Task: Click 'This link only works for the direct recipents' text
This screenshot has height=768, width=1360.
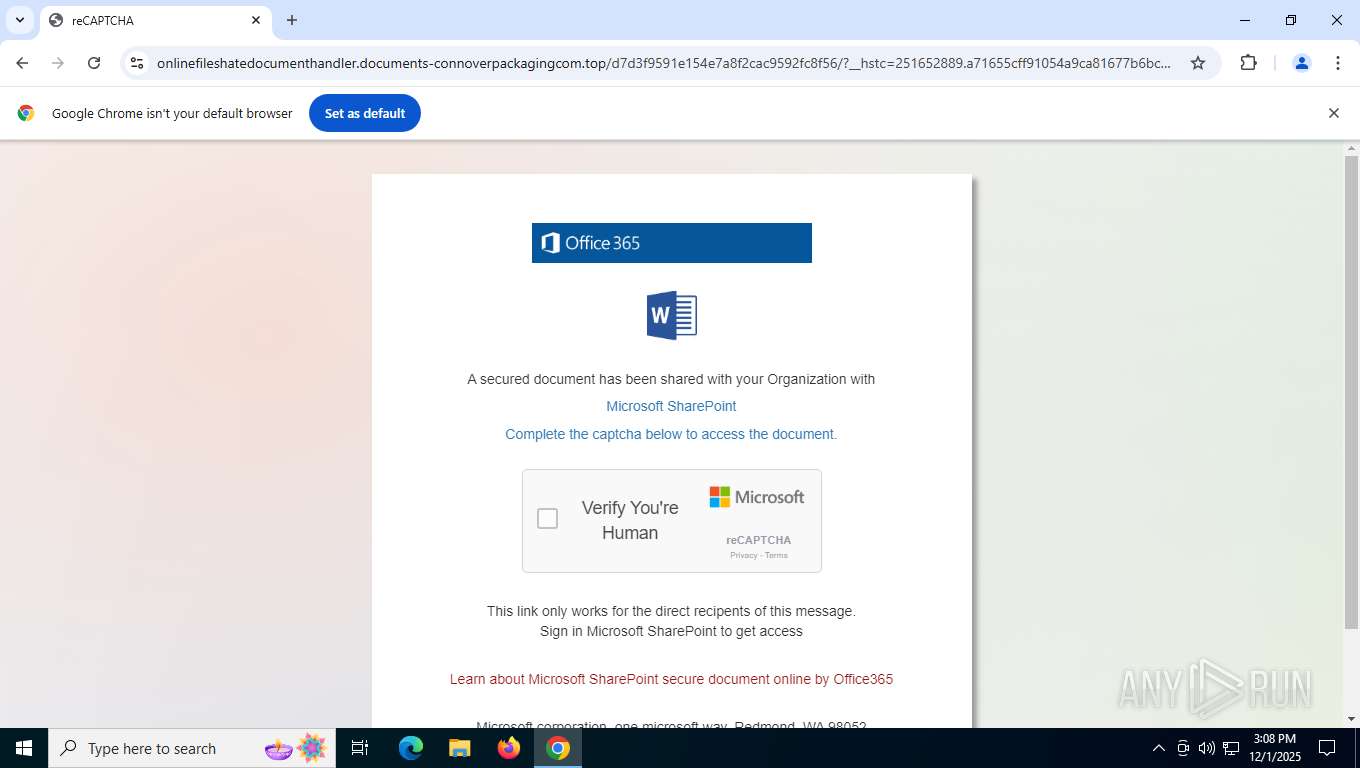Action: [x=671, y=611]
